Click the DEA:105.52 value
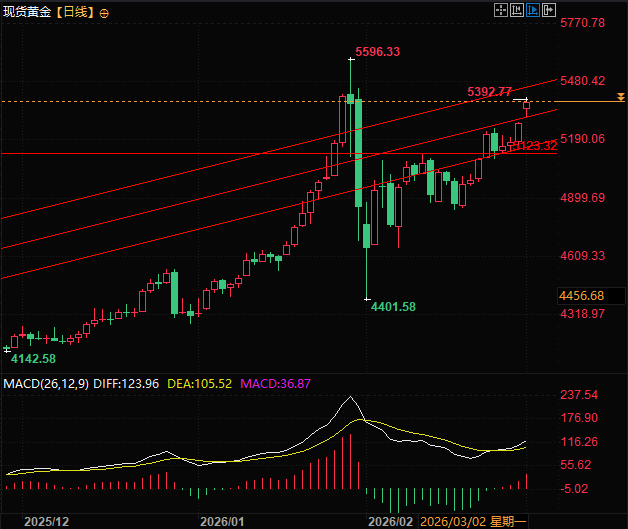The width and height of the screenshot is (628, 529). pyautogui.click(x=199, y=384)
